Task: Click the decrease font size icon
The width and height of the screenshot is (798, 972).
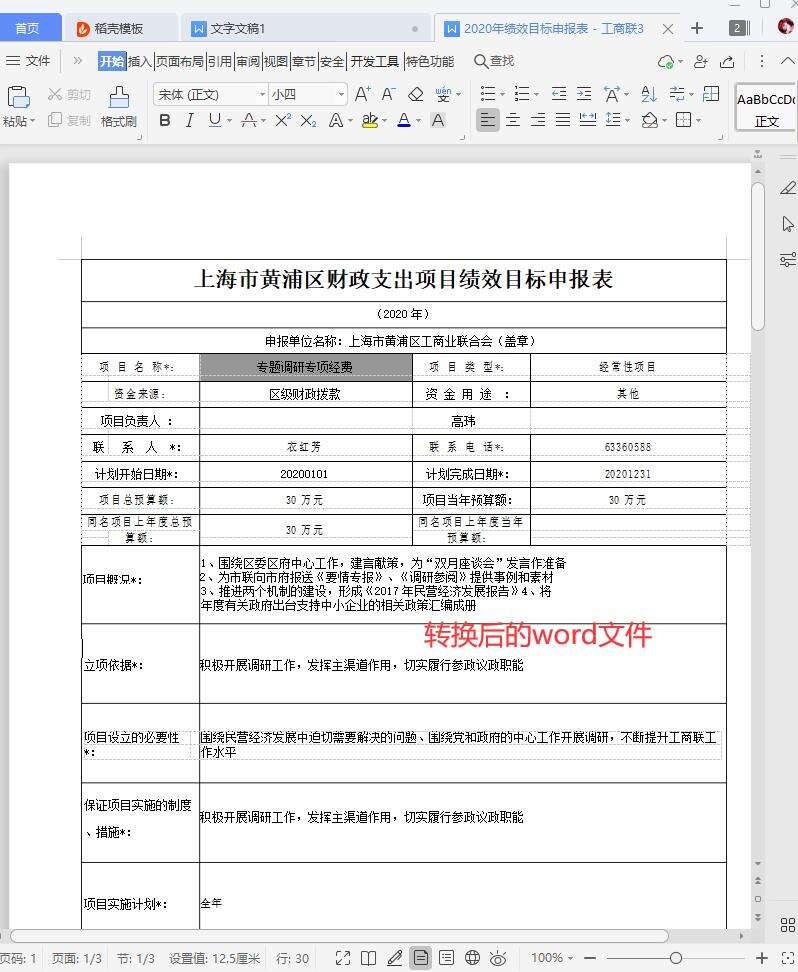Action: [389, 94]
